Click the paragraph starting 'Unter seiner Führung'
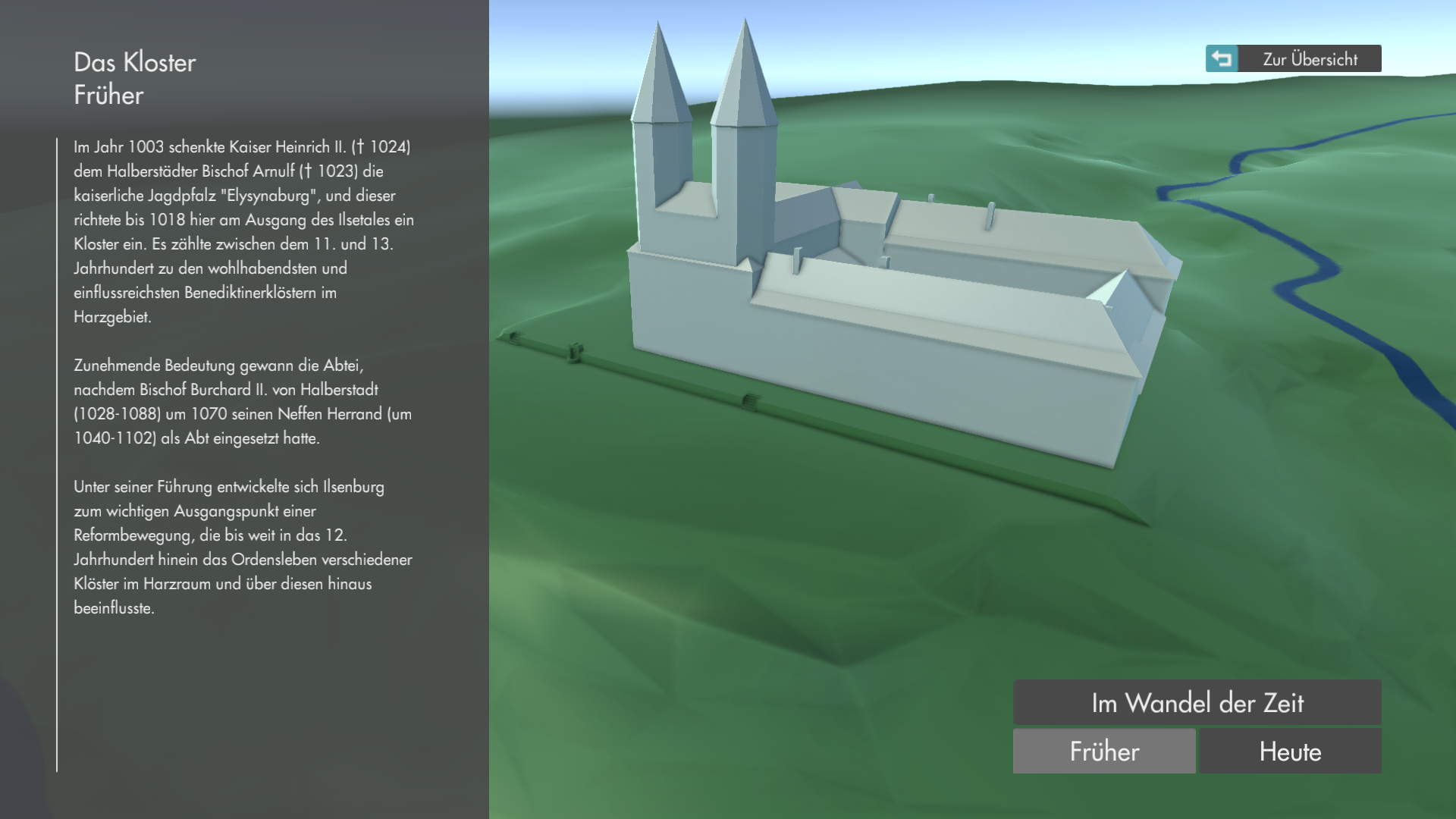 [243, 547]
